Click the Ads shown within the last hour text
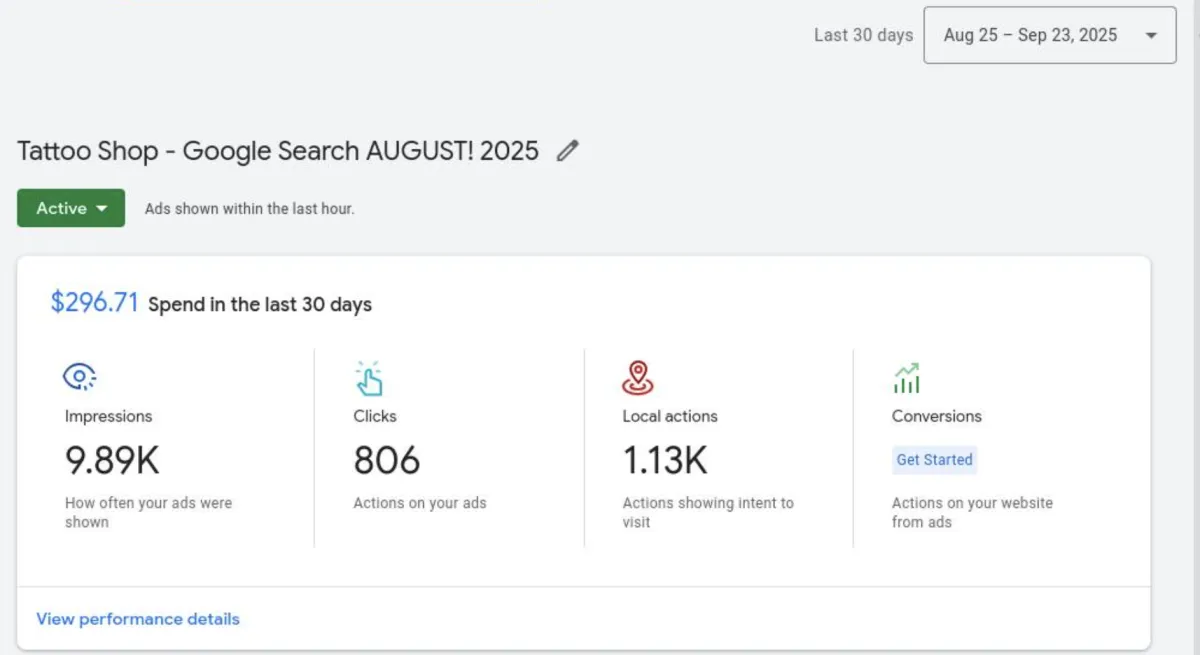 pos(250,209)
